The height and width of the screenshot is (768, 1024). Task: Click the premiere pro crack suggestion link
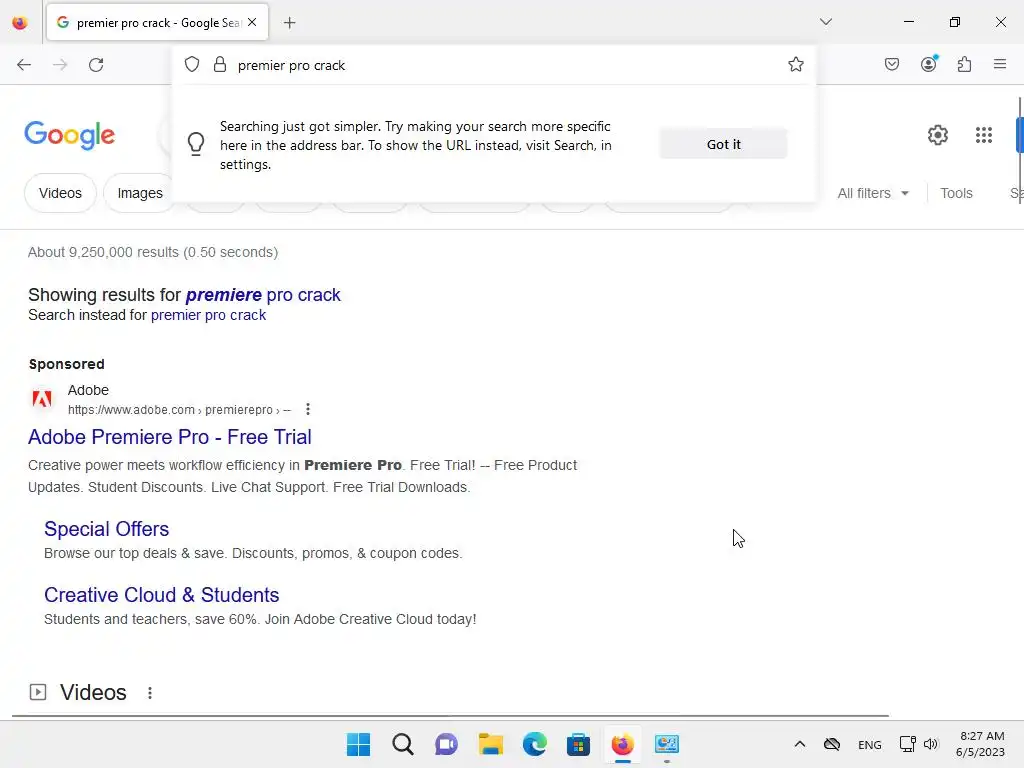point(263,295)
